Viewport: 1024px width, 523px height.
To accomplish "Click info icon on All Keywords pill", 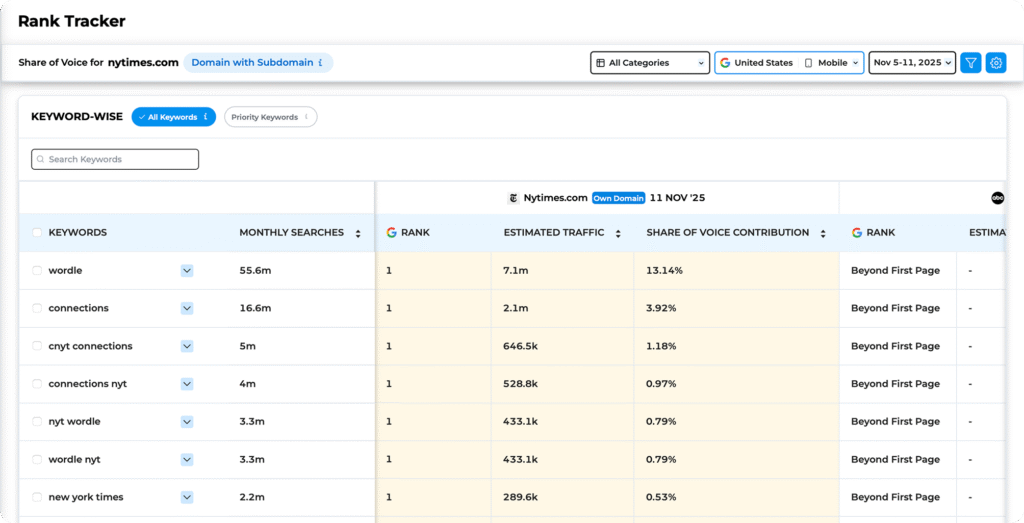I will point(206,117).
